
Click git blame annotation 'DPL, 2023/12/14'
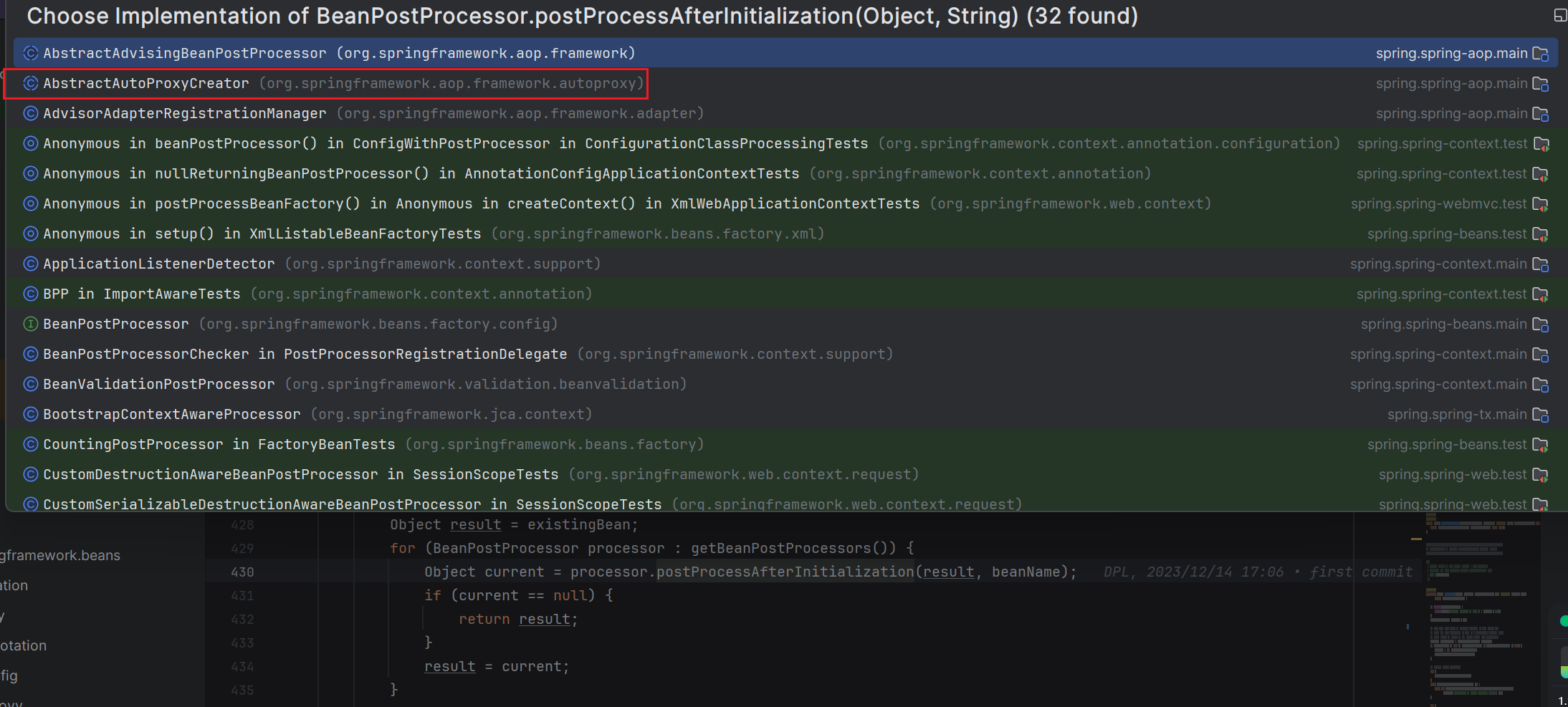(x=1258, y=572)
